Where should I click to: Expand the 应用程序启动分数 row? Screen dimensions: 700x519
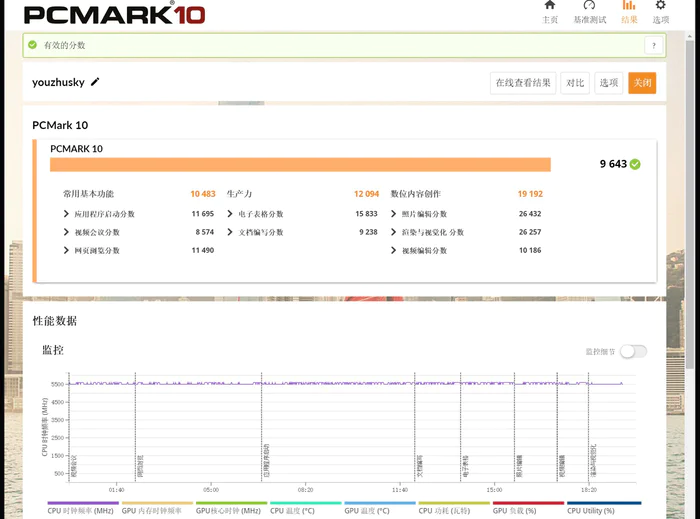click(x=66, y=214)
